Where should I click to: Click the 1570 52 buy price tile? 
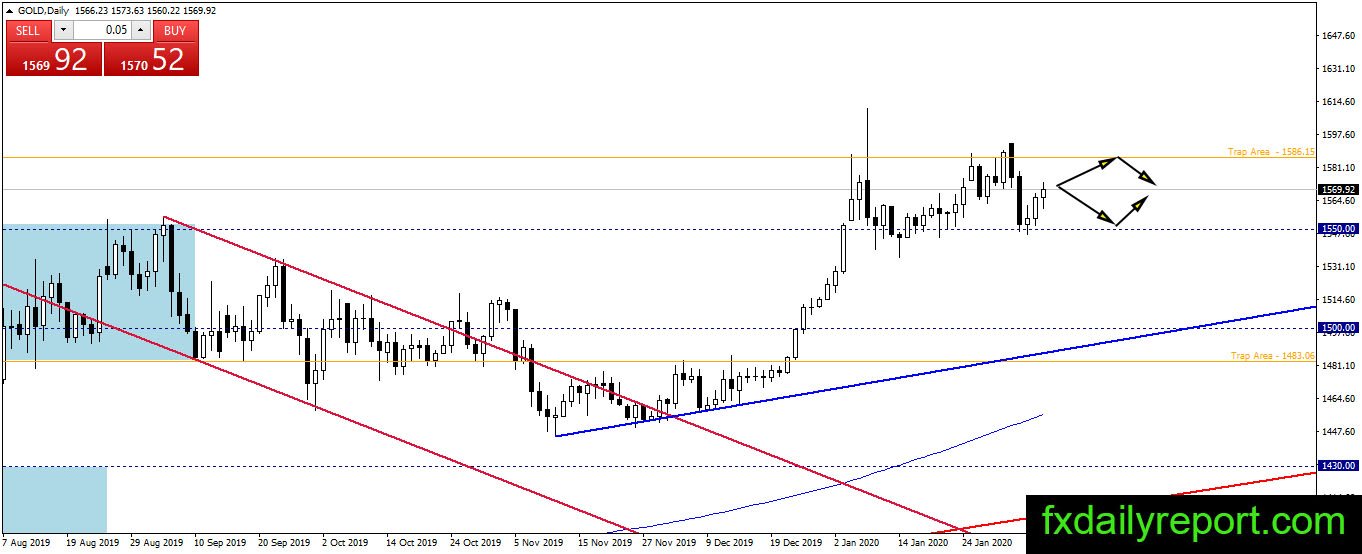[x=151, y=59]
